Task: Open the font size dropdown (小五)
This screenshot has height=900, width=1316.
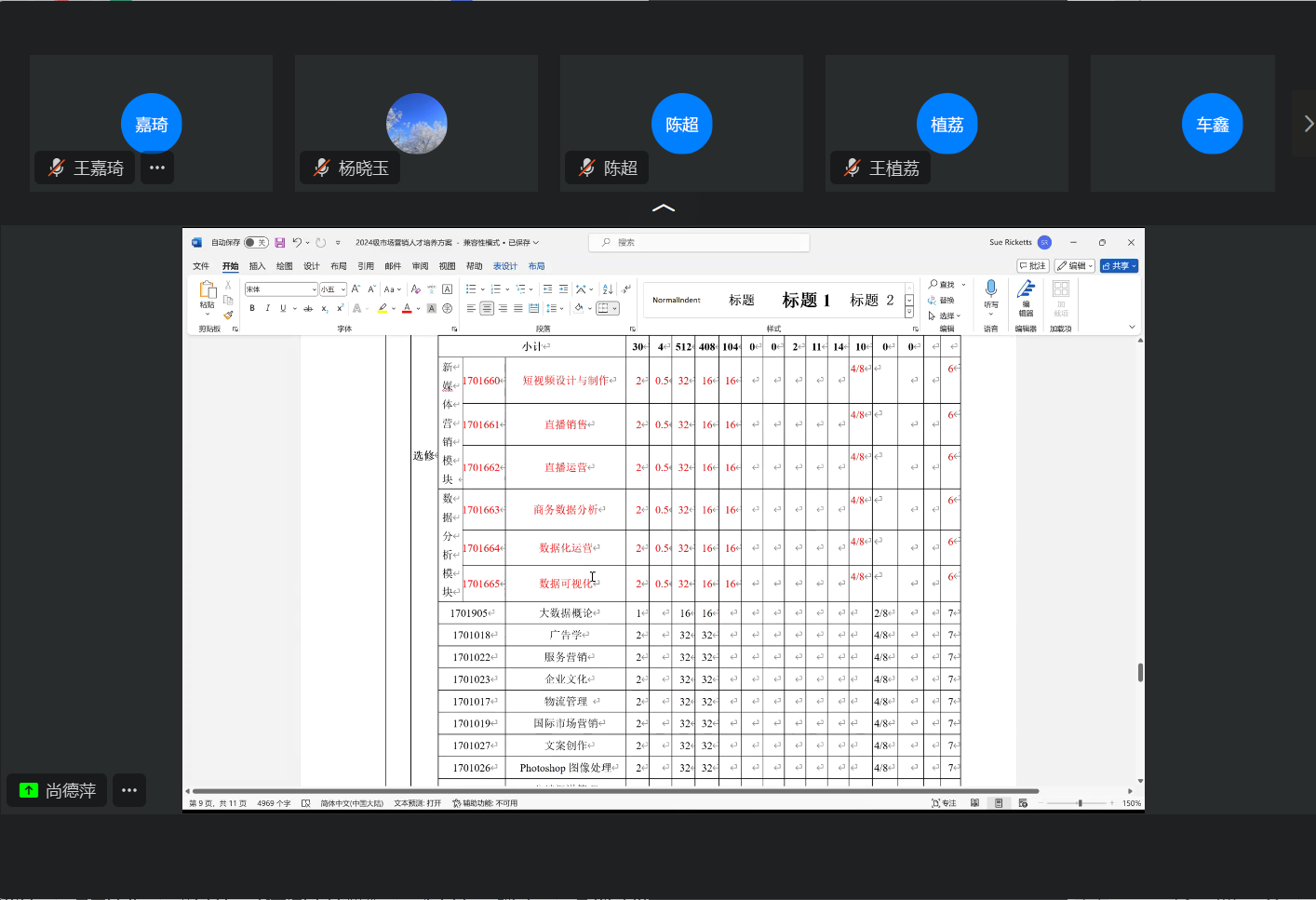Action: [342, 289]
